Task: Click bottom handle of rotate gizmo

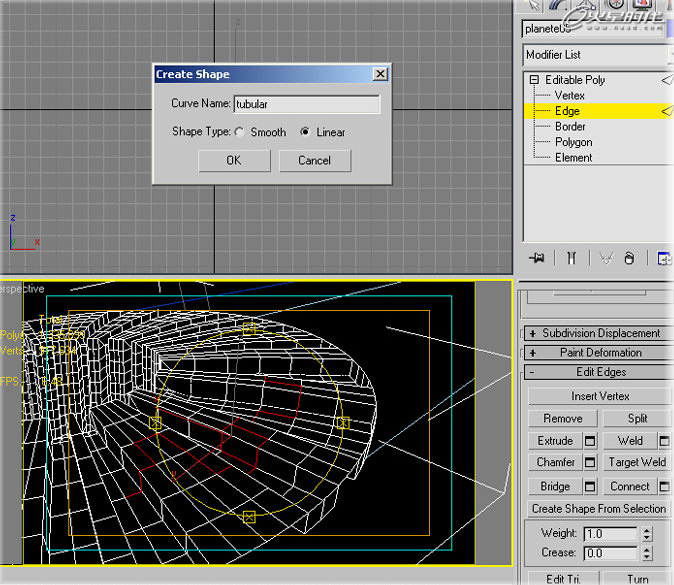Action: coord(249,517)
